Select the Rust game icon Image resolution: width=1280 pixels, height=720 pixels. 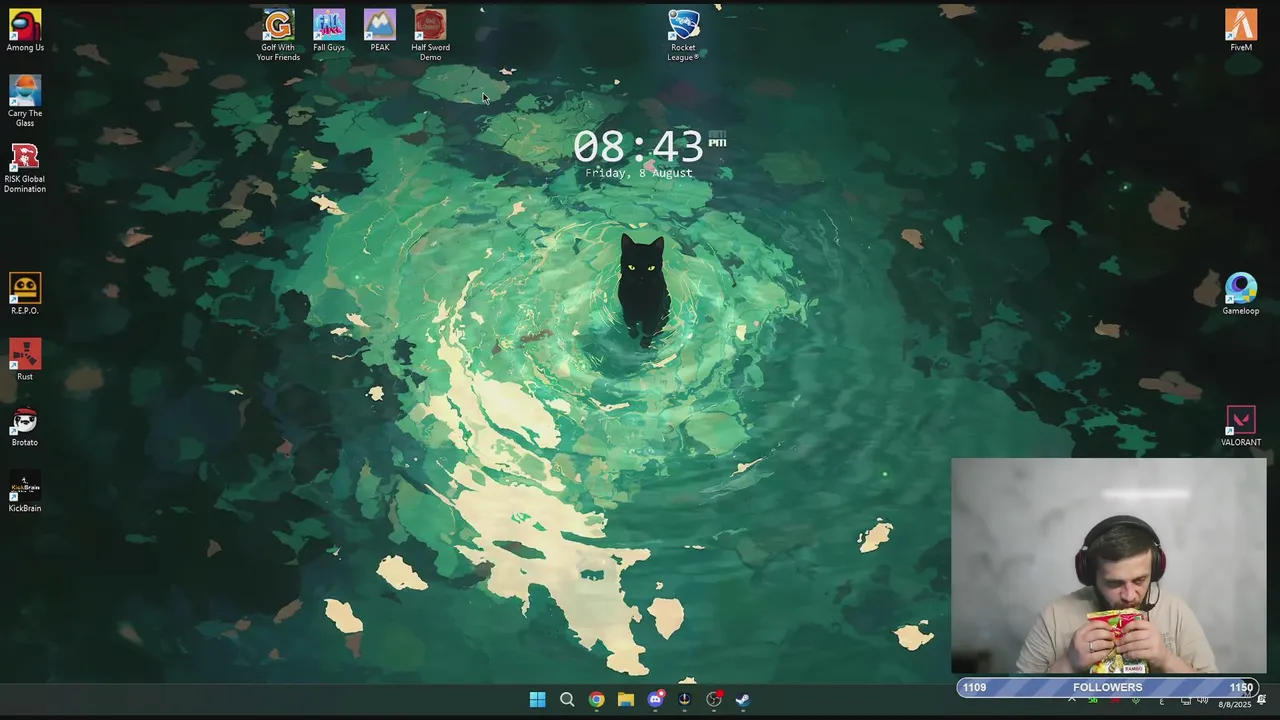pos(25,360)
